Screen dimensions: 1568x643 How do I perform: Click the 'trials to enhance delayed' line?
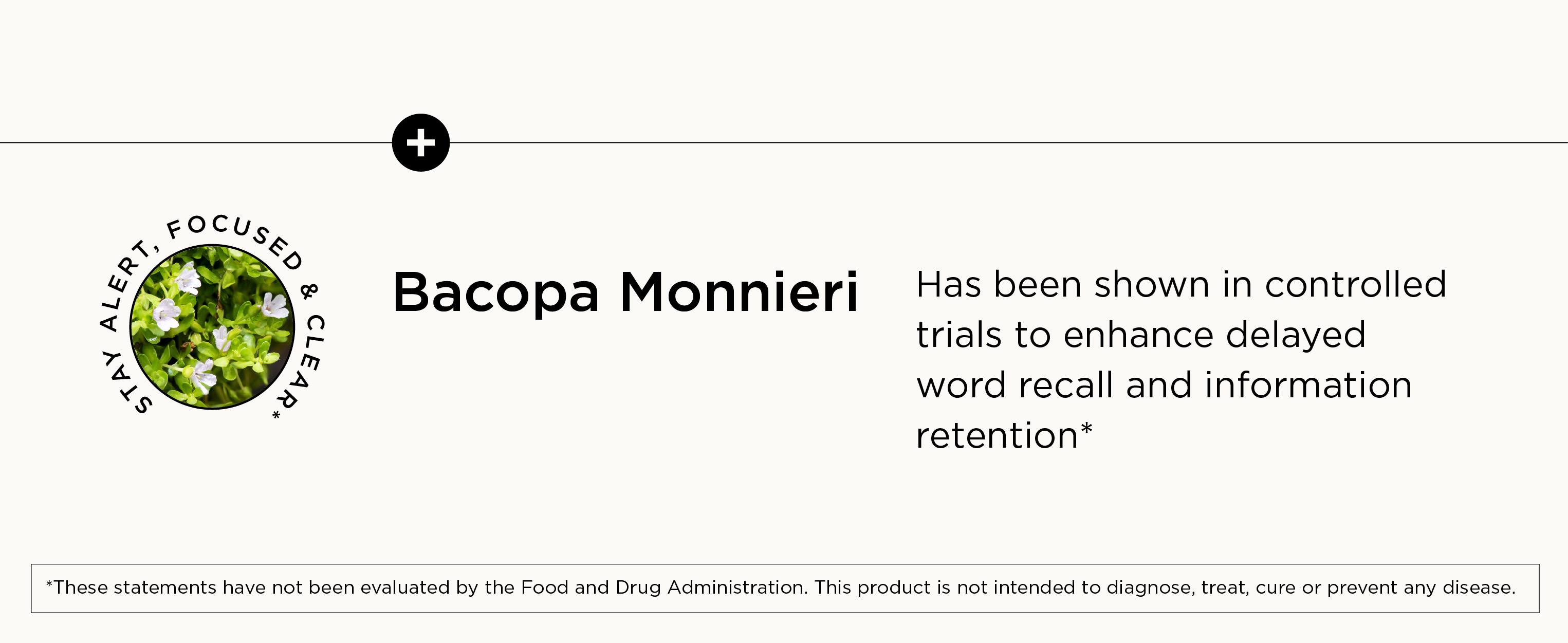[1141, 335]
